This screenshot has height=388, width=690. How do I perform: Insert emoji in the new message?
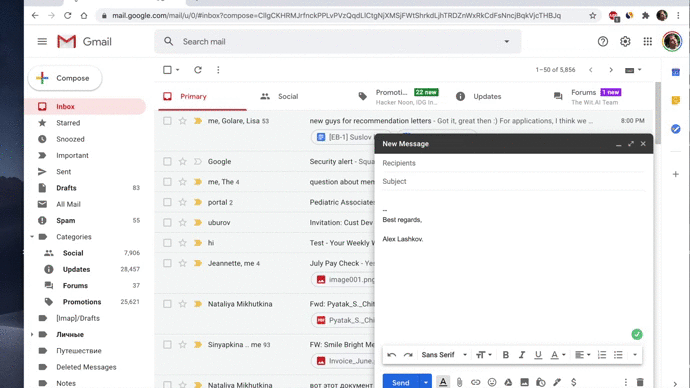[492, 382]
